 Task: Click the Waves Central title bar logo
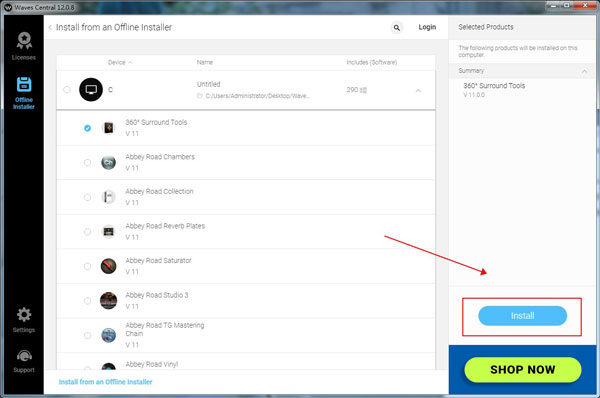[8, 7]
